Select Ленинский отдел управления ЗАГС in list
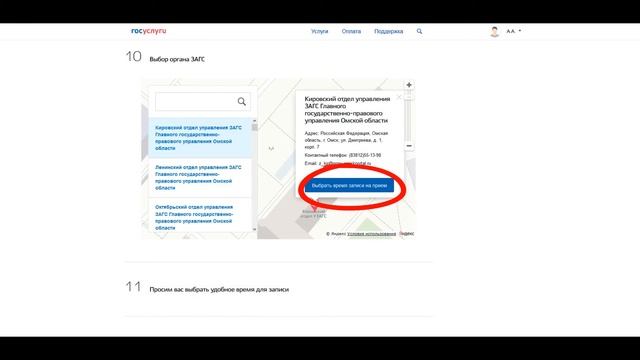 click(x=200, y=178)
